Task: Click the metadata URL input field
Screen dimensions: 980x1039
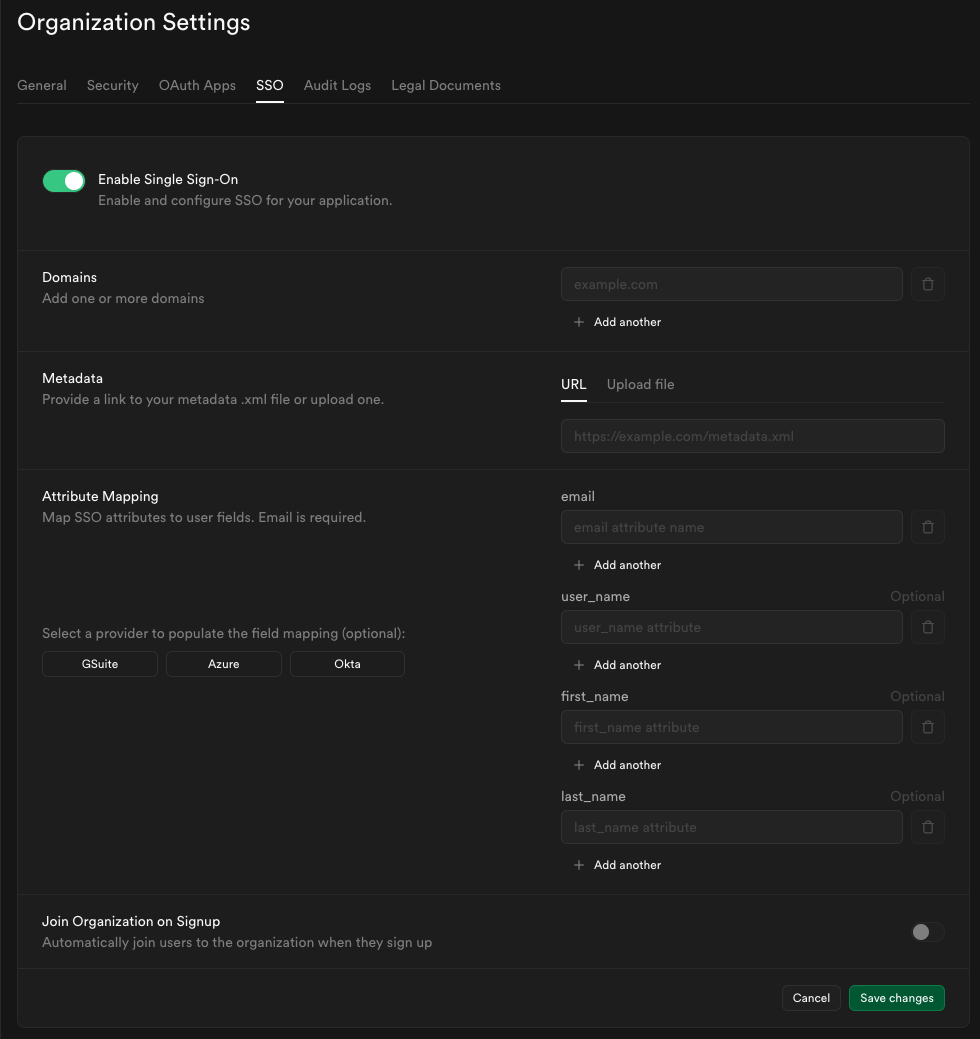Action: [x=752, y=437]
